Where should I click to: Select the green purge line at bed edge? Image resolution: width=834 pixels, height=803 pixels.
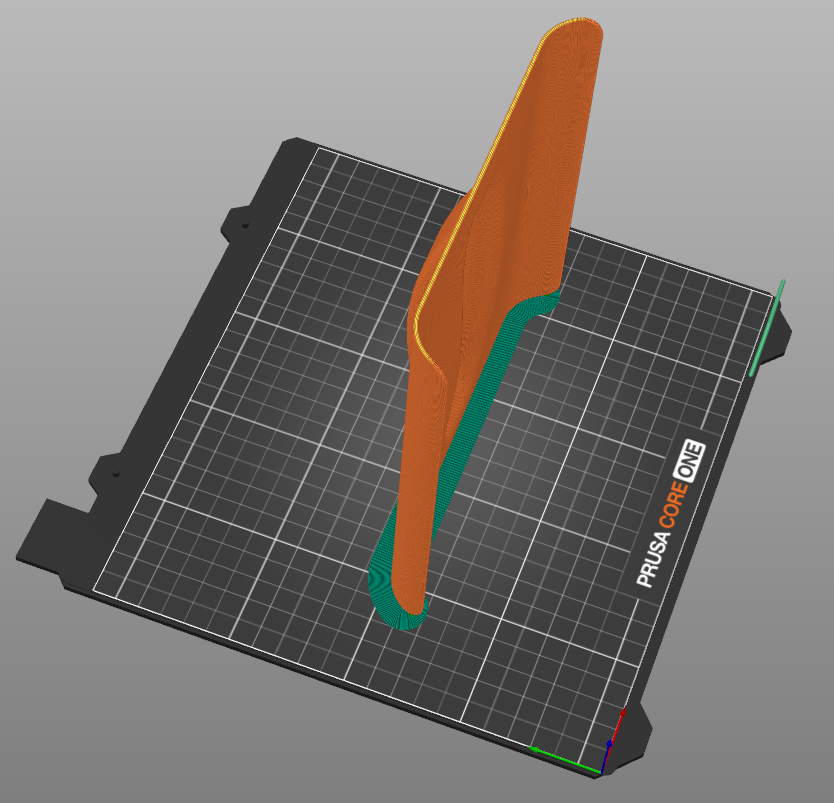tap(767, 328)
